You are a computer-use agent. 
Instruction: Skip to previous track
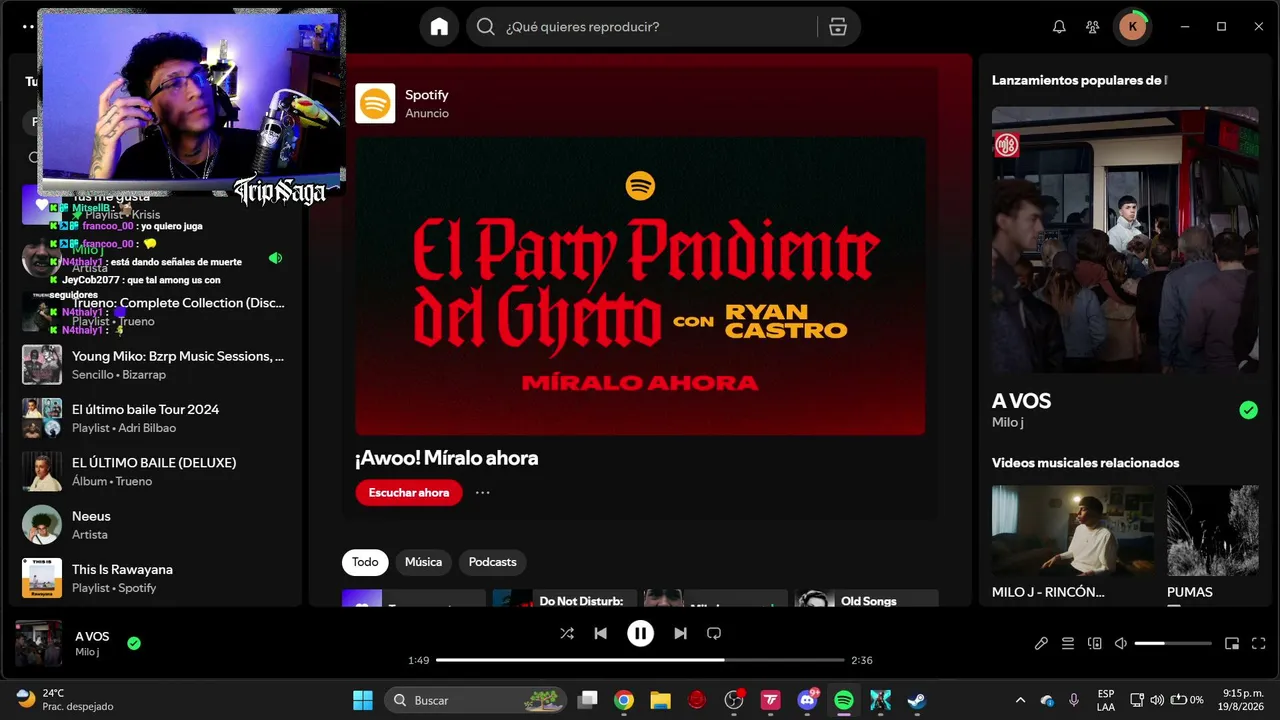[600, 633]
